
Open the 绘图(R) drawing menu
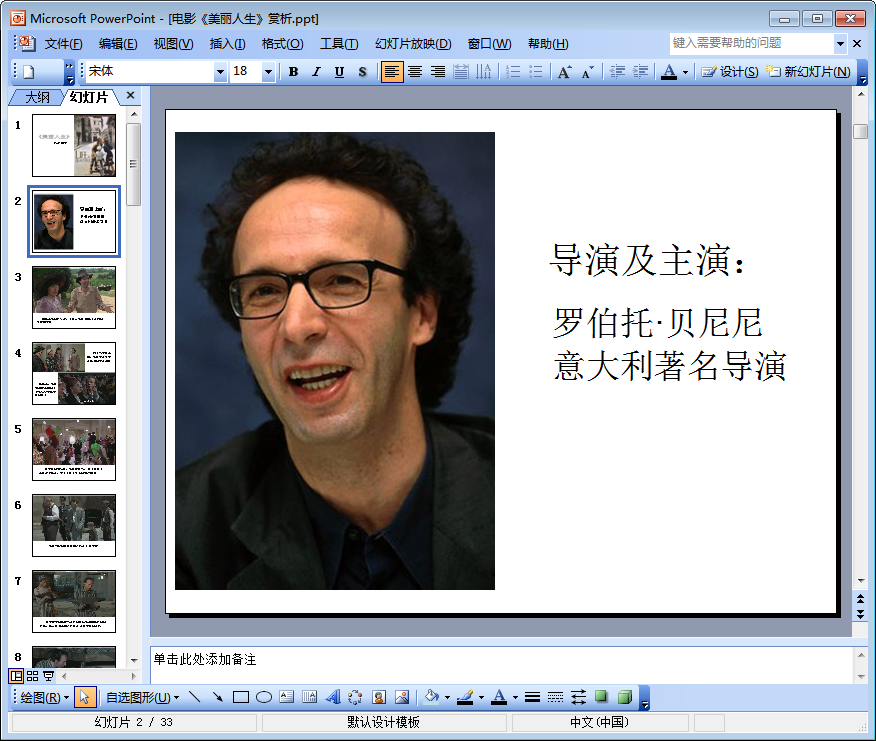(44, 697)
